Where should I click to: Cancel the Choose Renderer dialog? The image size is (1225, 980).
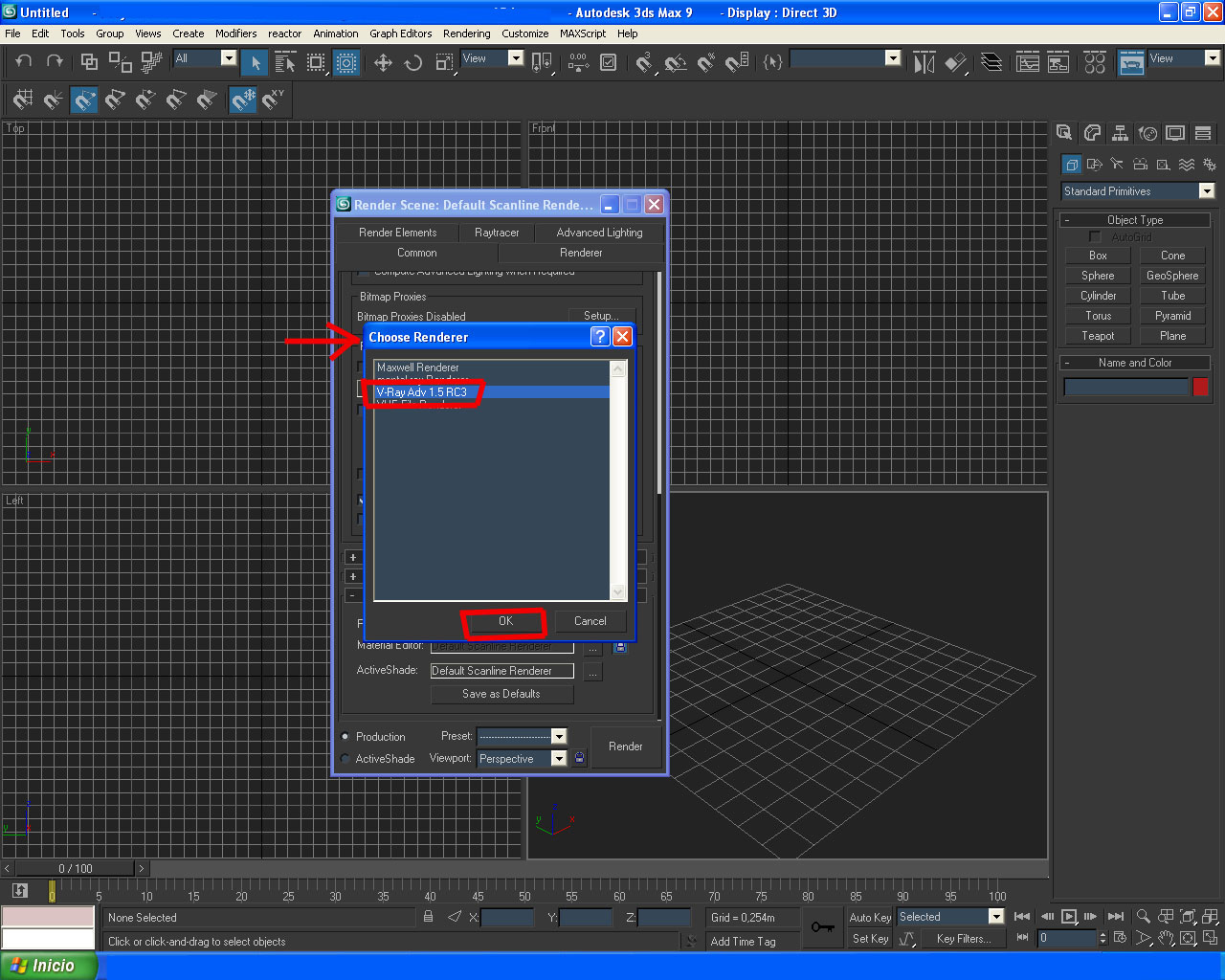(x=590, y=621)
